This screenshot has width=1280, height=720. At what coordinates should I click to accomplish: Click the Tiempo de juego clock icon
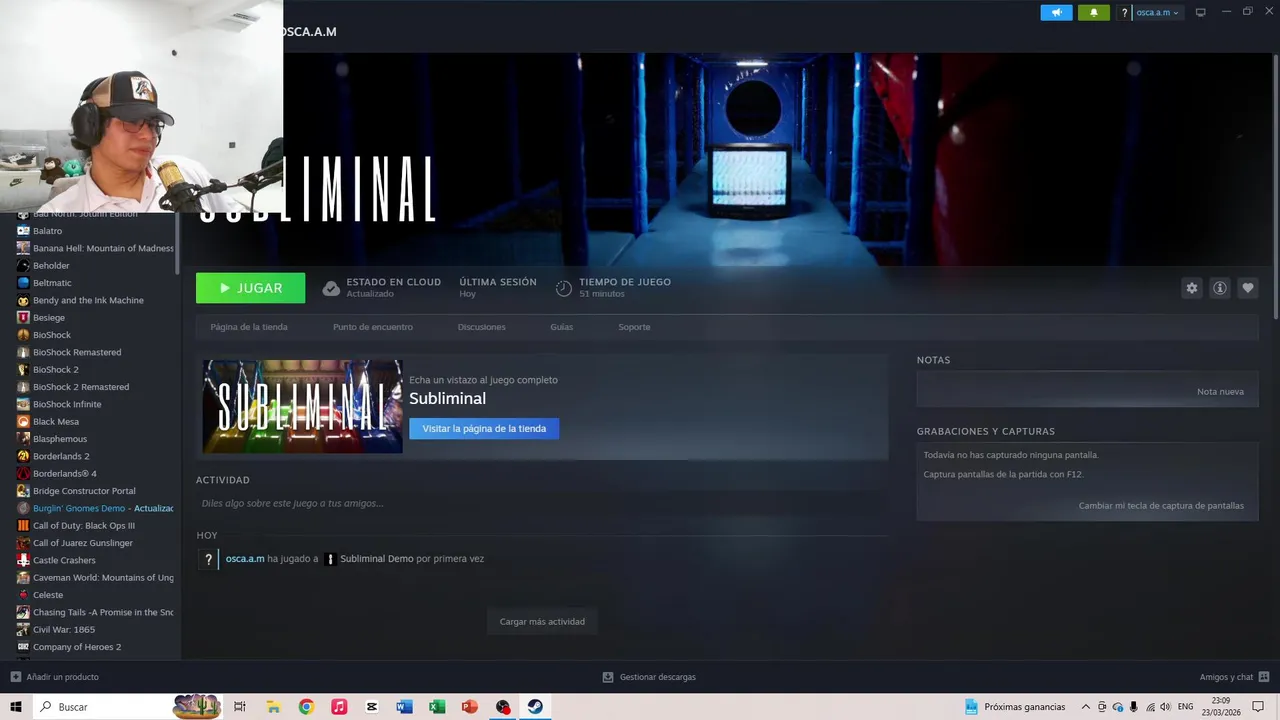[564, 289]
